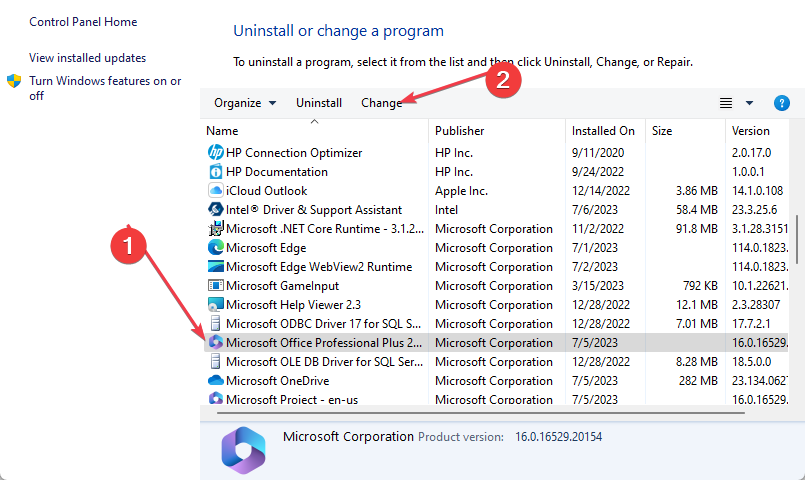Image resolution: width=805 pixels, height=480 pixels.
Task: Select the Microsoft Edge entry
Action: pos(495,247)
